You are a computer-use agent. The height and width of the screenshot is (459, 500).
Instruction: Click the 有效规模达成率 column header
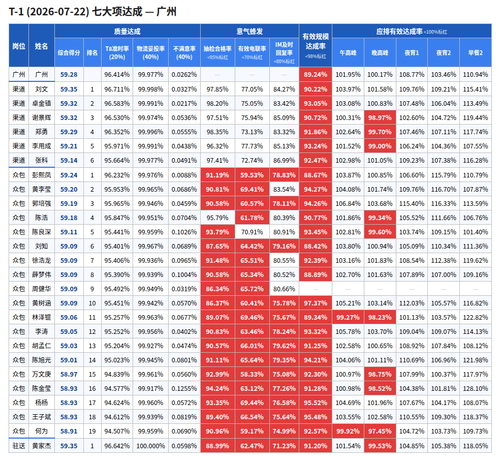pos(315,46)
